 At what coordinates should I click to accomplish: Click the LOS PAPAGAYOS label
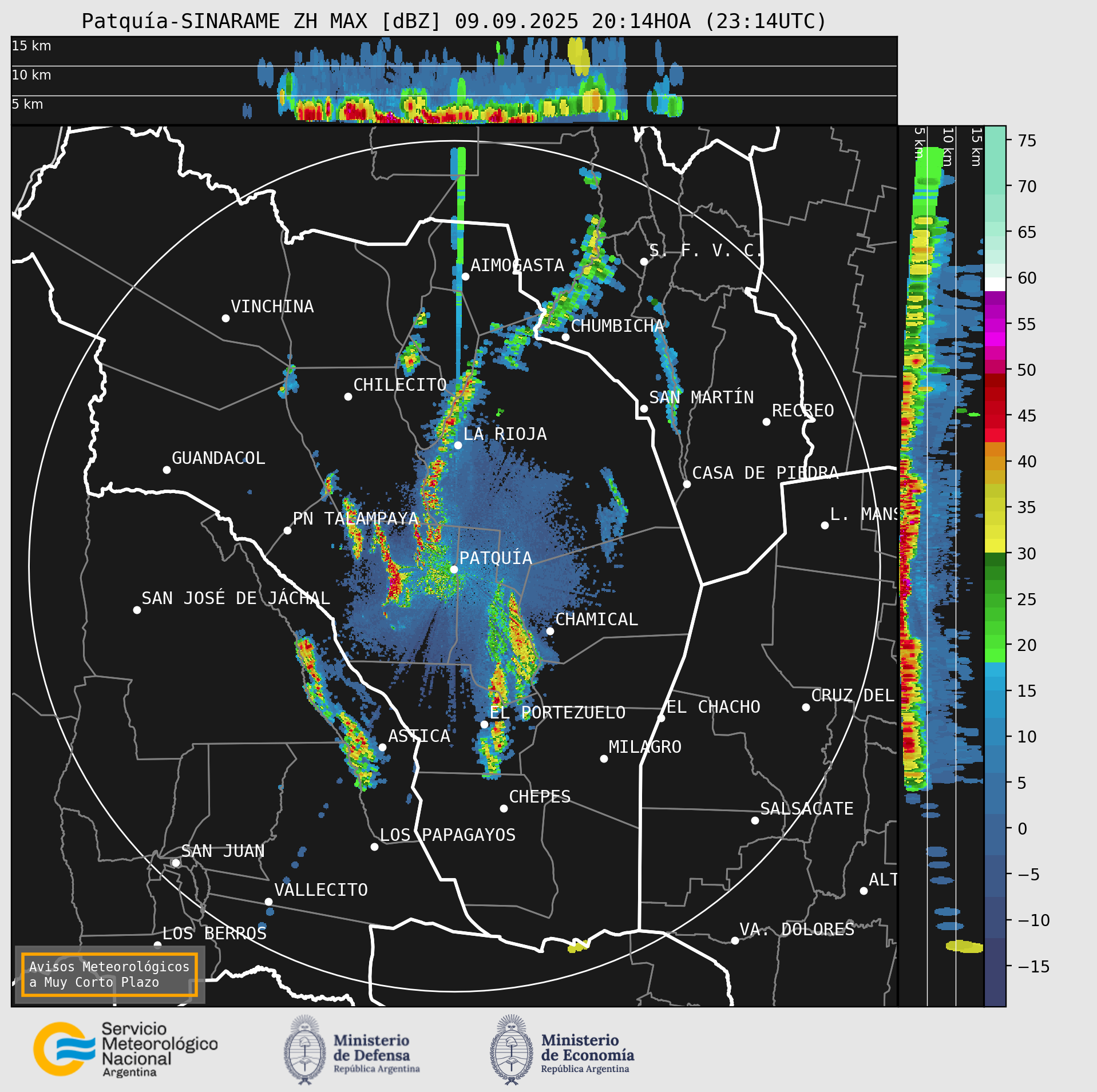[447, 835]
